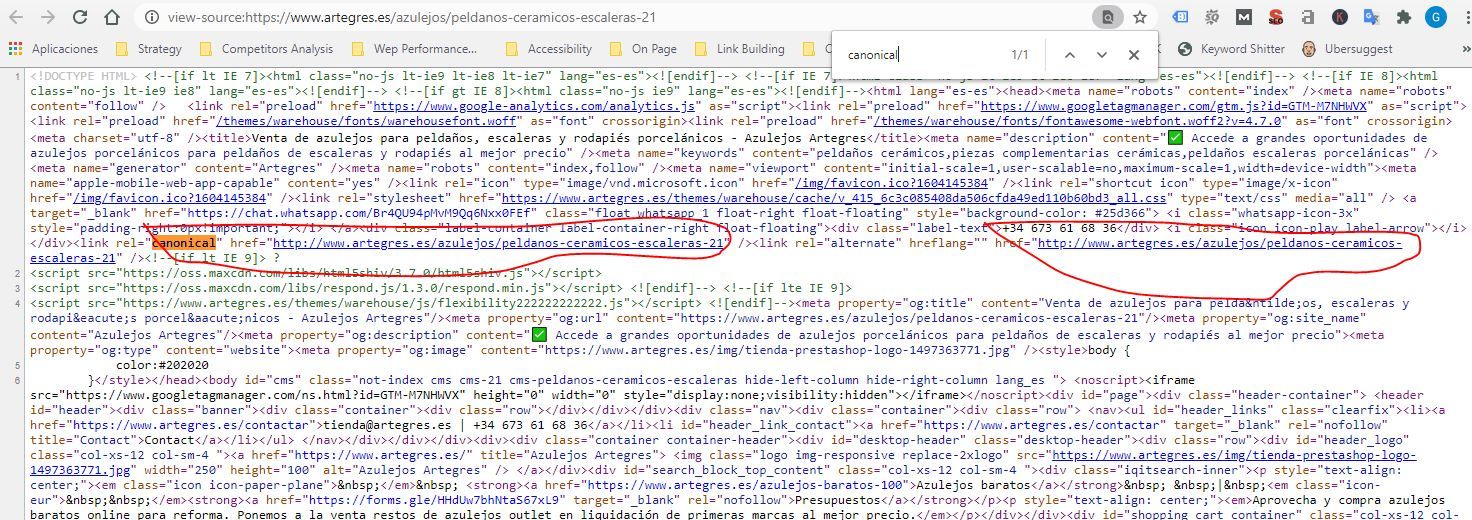Open the Accessibility bookmarks folder
This screenshot has height=520, width=1472.
click(549, 49)
